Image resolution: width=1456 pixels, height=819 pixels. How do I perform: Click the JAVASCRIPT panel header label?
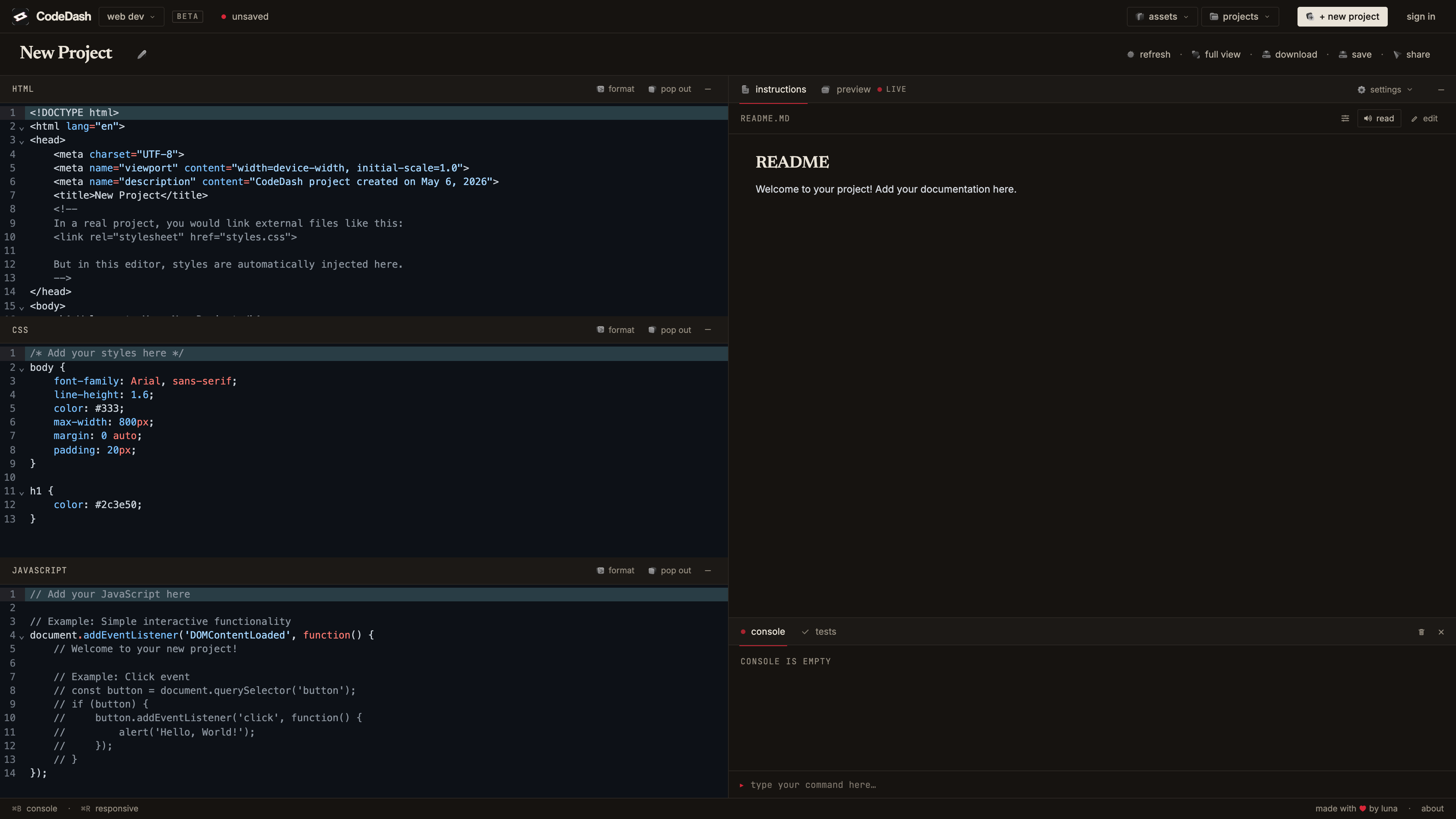[39, 570]
